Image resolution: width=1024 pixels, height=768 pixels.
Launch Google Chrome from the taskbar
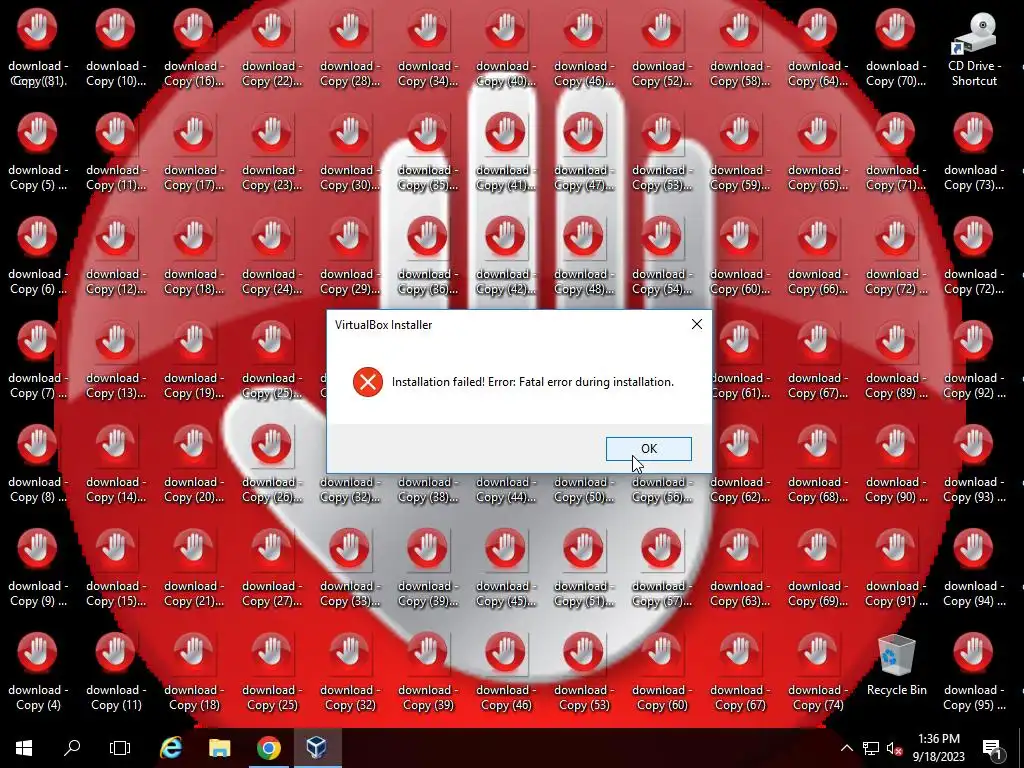pos(268,748)
